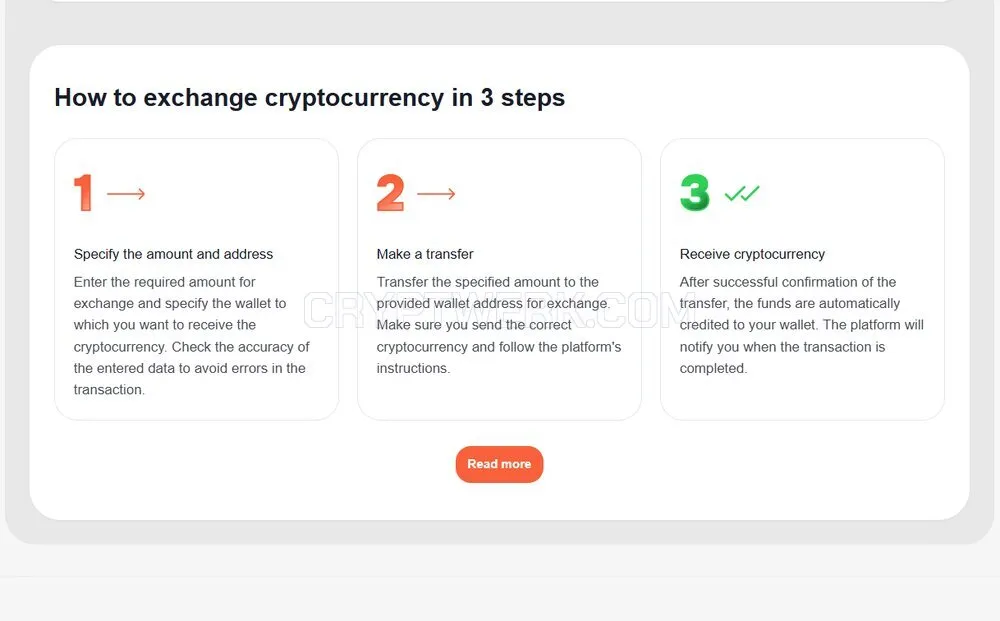This screenshot has width=1000, height=621.
Task: Click the second step card
Action: (x=499, y=279)
